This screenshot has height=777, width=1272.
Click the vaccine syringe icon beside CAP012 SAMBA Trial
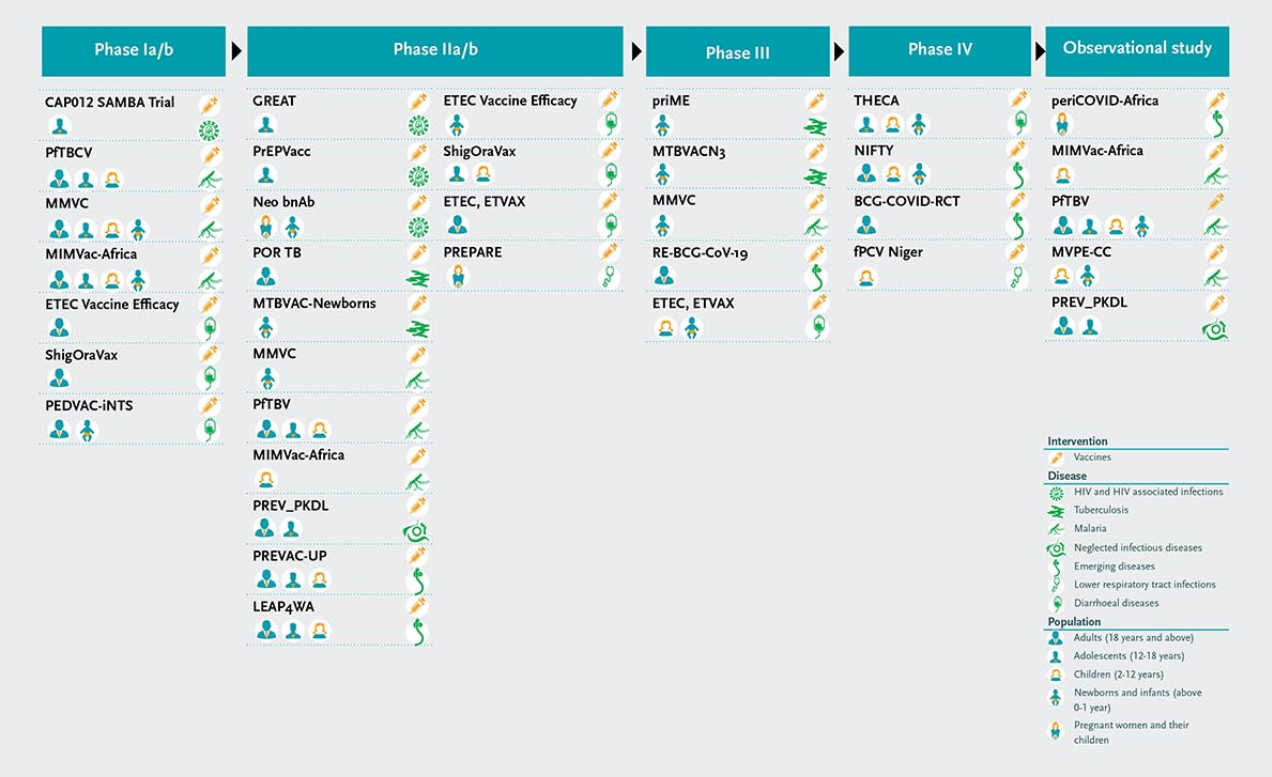click(x=209, y=104)
